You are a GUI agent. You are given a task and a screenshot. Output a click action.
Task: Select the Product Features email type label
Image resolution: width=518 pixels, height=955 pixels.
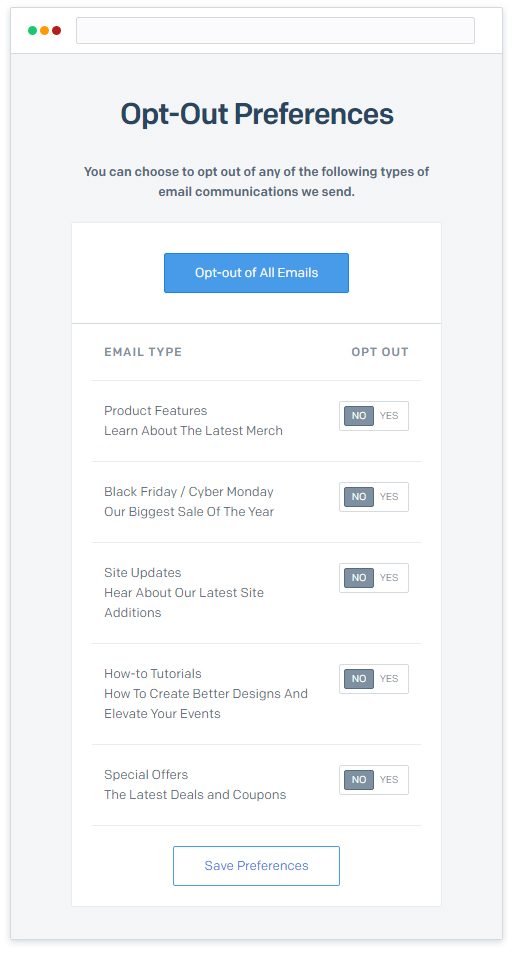(x=155, y=411)
